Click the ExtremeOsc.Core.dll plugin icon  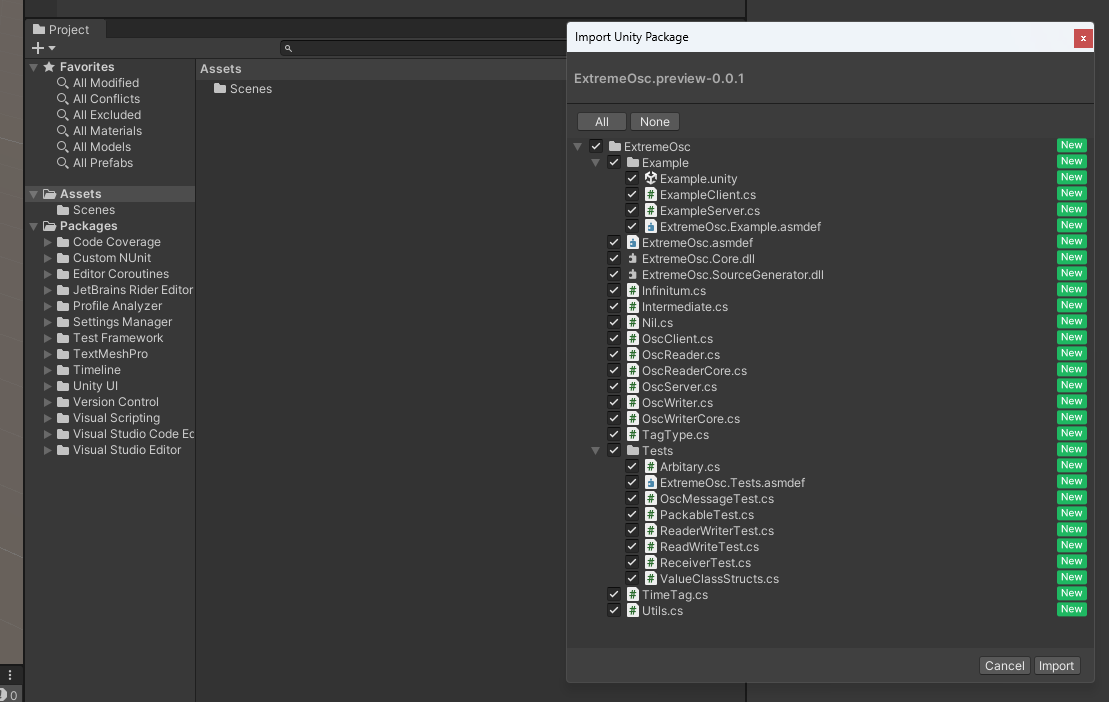pos(632,259)
